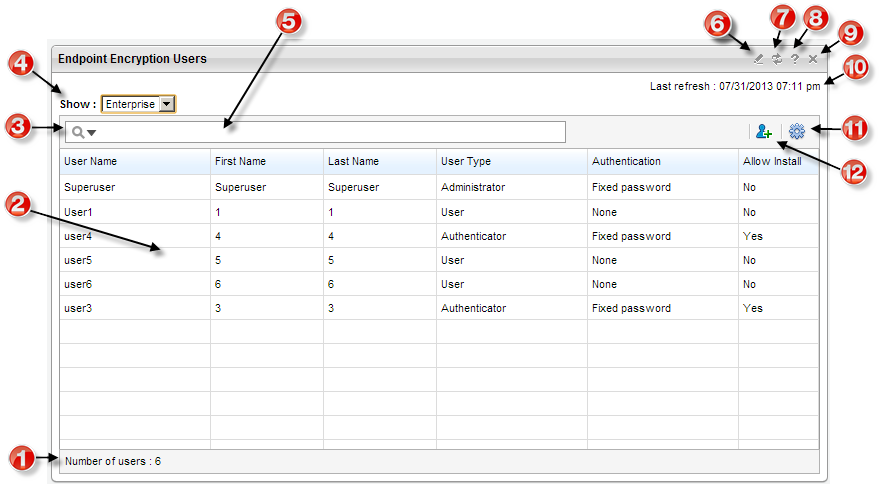The height and width of the screenshot is (491, 882).
Task: Click the magnifying glass search icon
Action: pos(77,132)
